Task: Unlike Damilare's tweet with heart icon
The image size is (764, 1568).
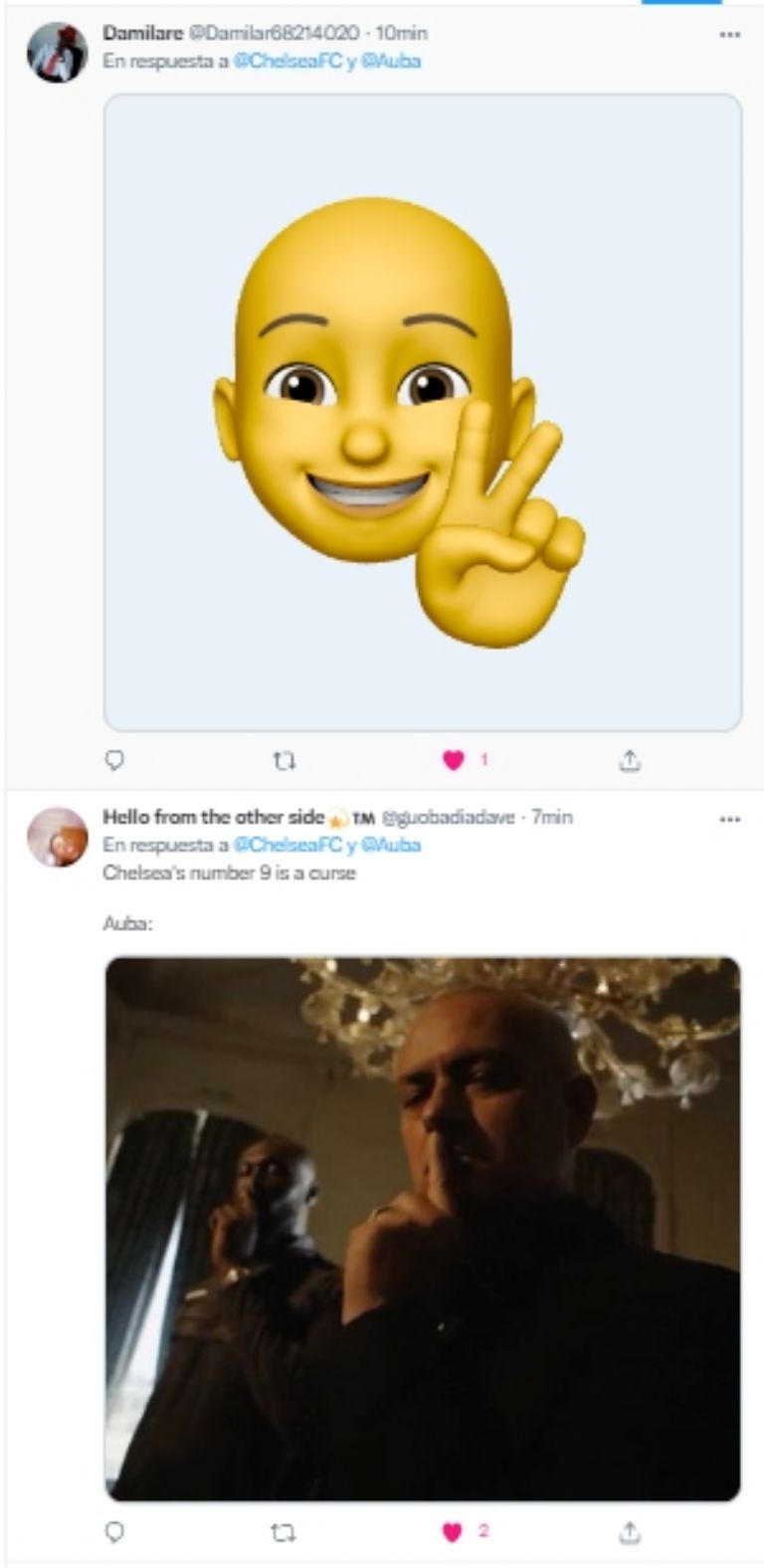Action: [x=454, y=761]
